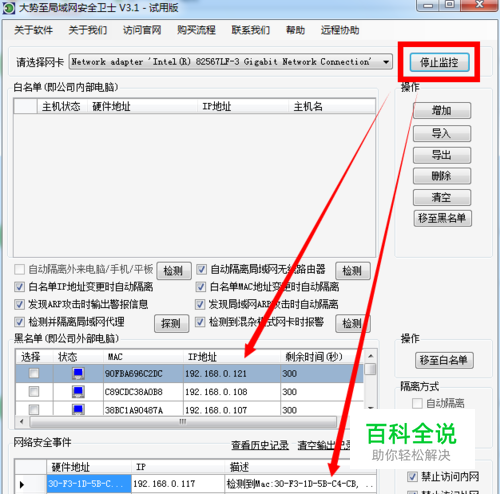Toggle the 自动隔离 checkbox under 隔离方式
This screenshot has width=500, height=494.
click(417, 403)
